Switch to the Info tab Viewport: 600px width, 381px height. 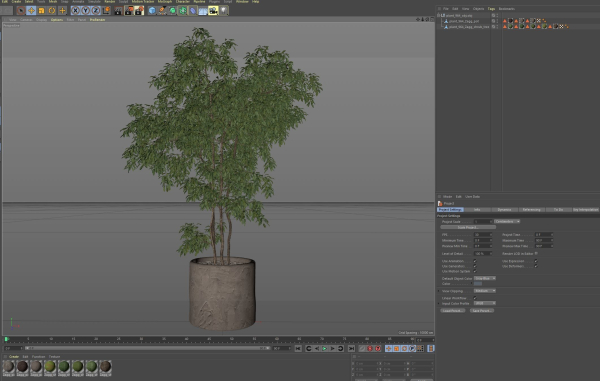pyautogui.click(x=477, y=210)
